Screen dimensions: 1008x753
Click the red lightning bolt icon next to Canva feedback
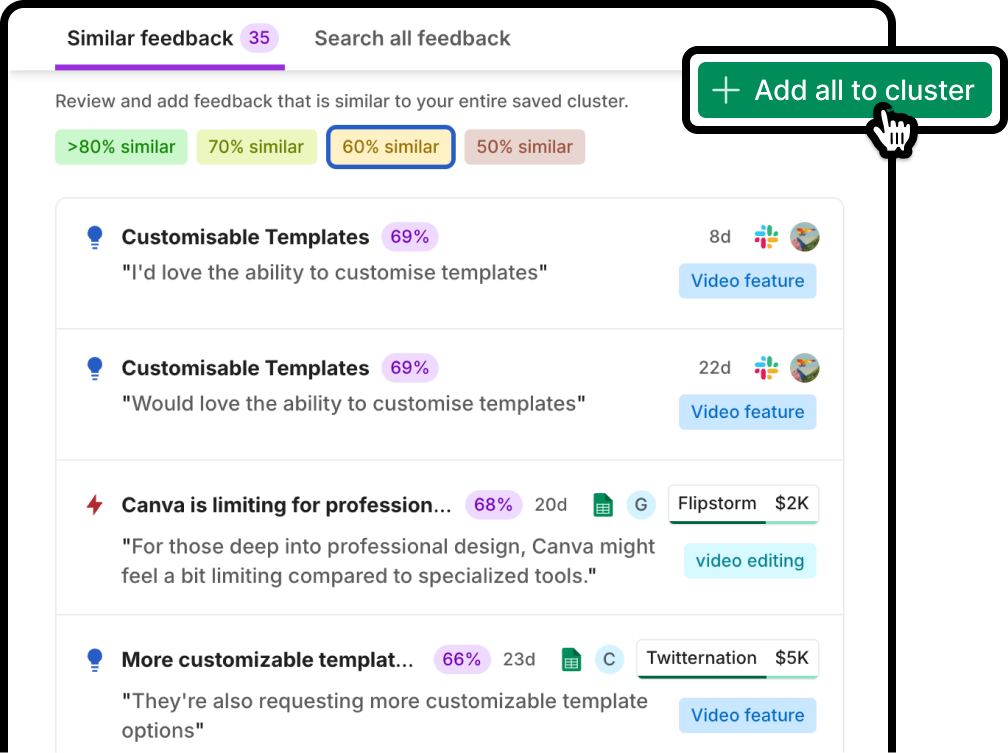(x=94, y=505)
